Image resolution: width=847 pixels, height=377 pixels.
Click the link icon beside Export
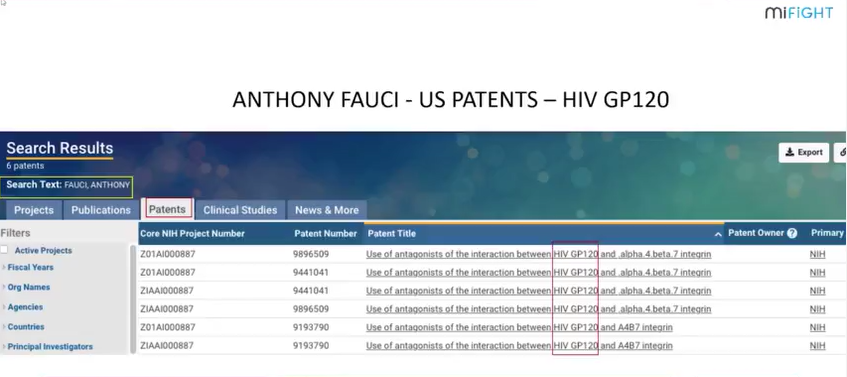pos(842,153)
